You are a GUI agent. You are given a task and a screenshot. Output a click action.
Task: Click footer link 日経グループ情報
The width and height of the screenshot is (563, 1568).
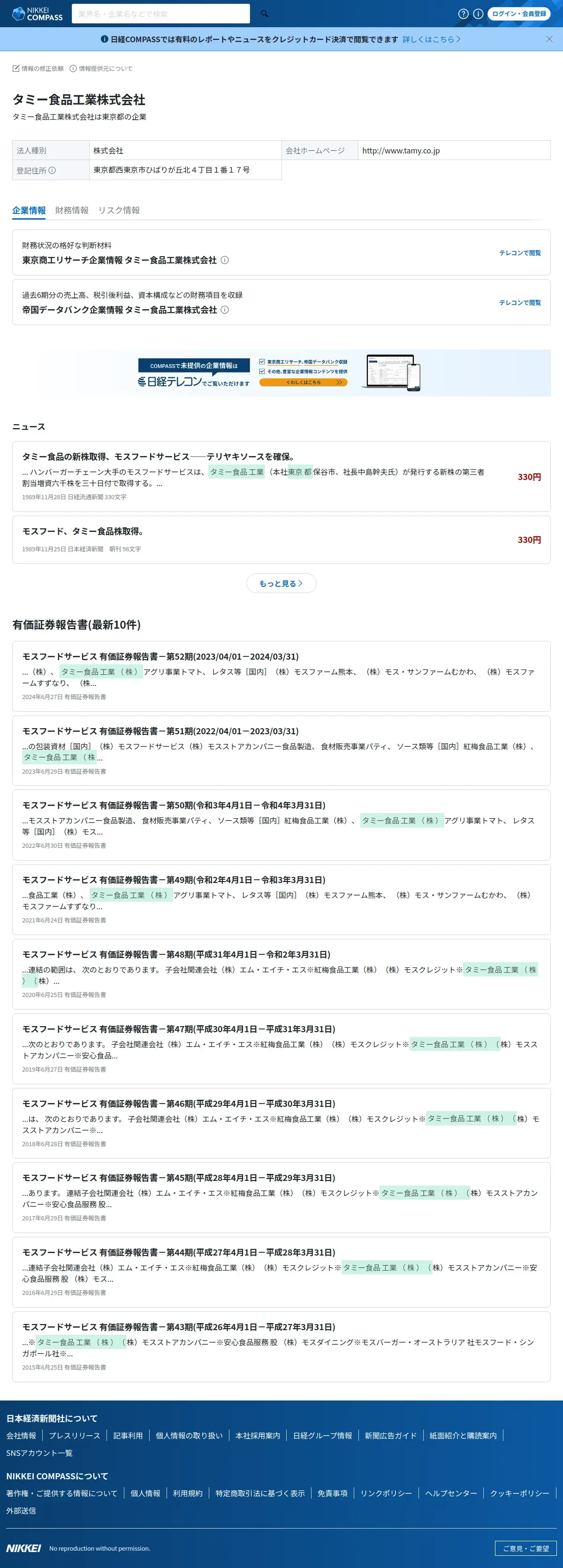point(323,1435)
